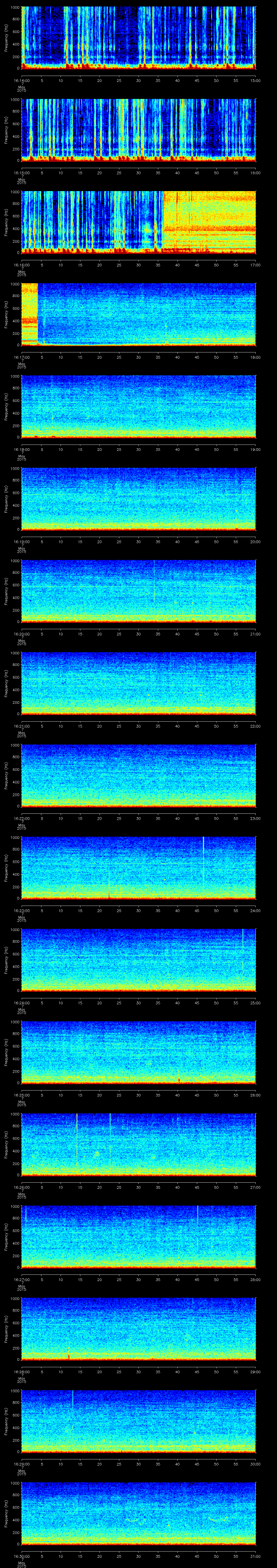This screenshot has width=277, height=1568.
Task: Click the 24:00 end time label
Action: (x=255, y=910)
